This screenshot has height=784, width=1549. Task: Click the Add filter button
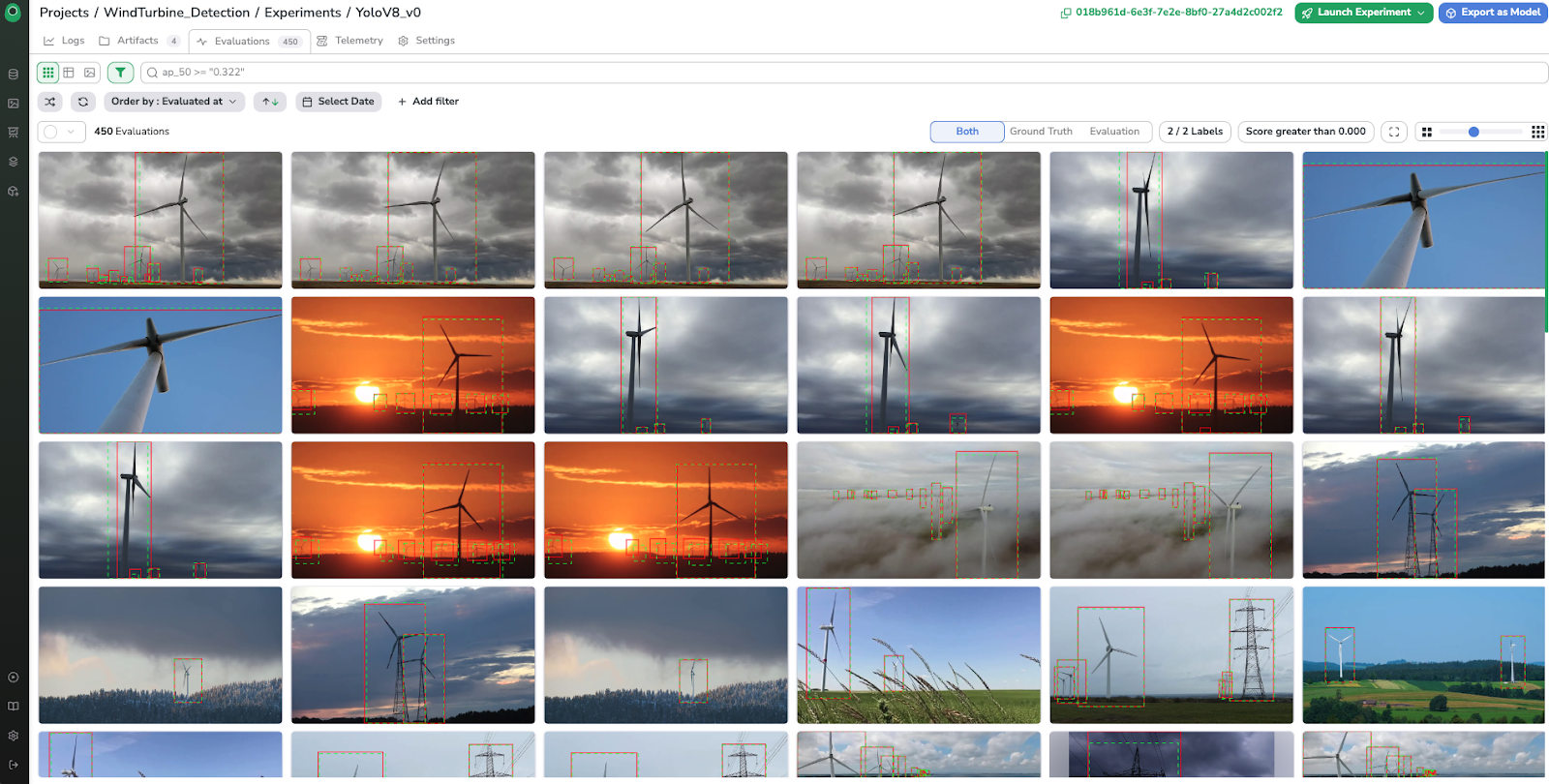428,102
